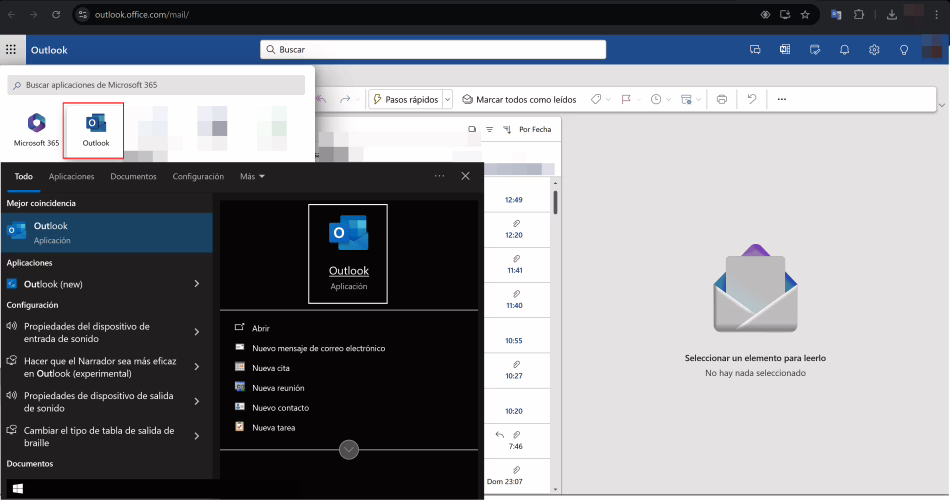Select Nuevo contacto action
The image size is (950, 500).
(281, 408)
